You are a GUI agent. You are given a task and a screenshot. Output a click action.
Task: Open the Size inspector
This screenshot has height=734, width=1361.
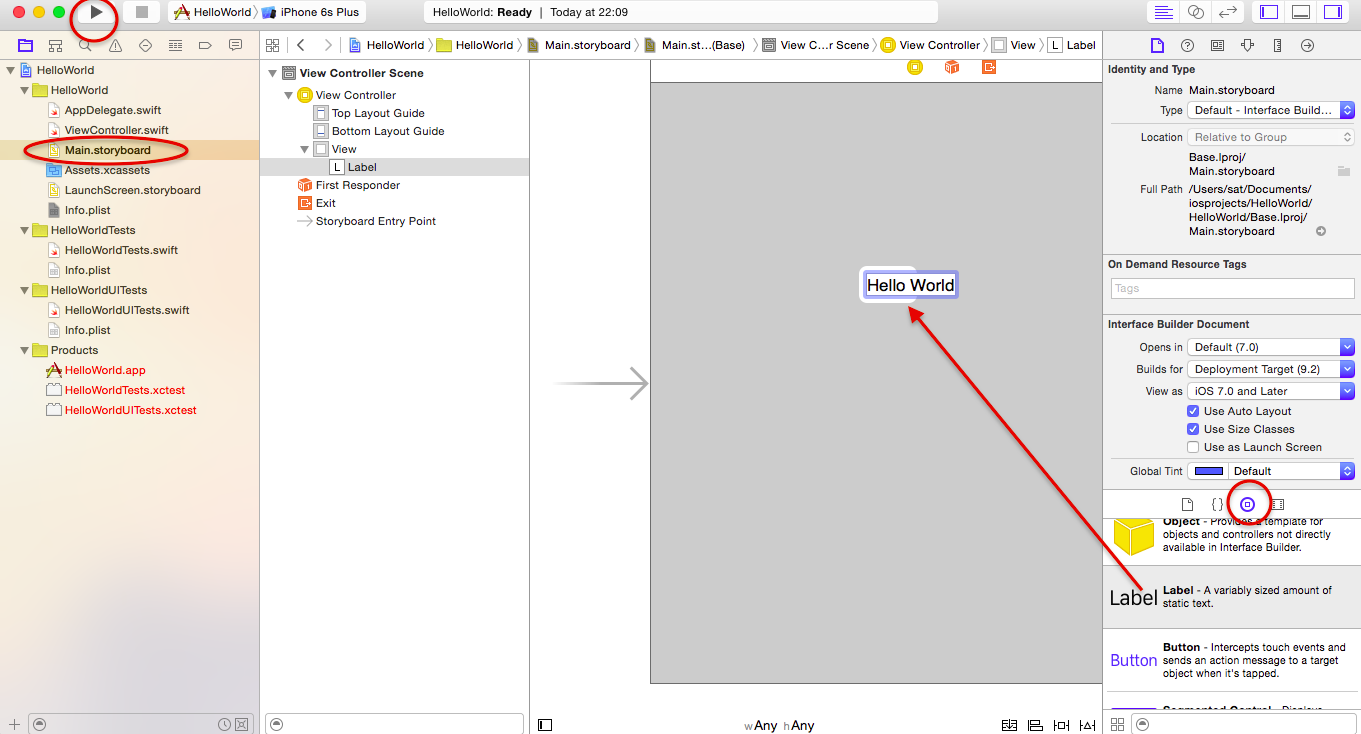click(1277, 45)
